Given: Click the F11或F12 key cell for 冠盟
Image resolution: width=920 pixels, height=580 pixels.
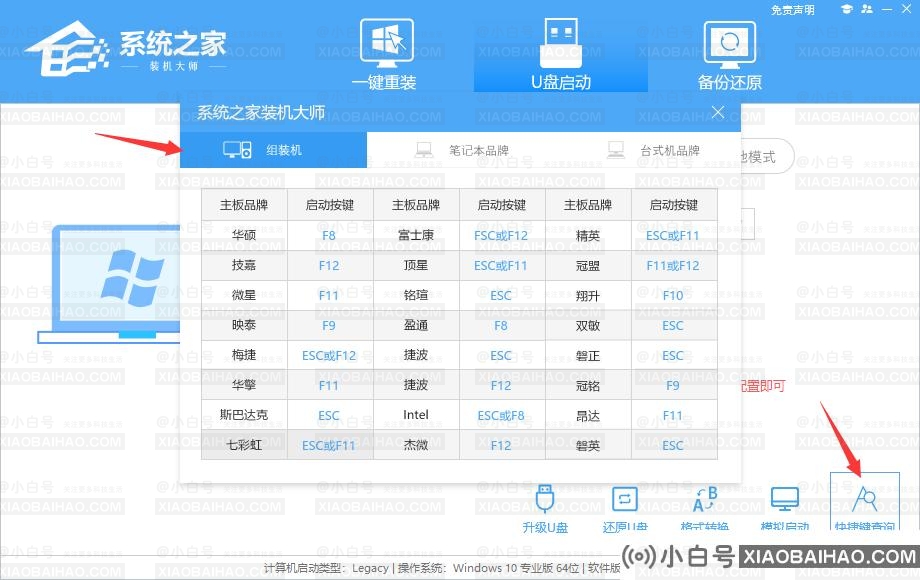Looking at the screenshot, I should [x=673, y=266].
